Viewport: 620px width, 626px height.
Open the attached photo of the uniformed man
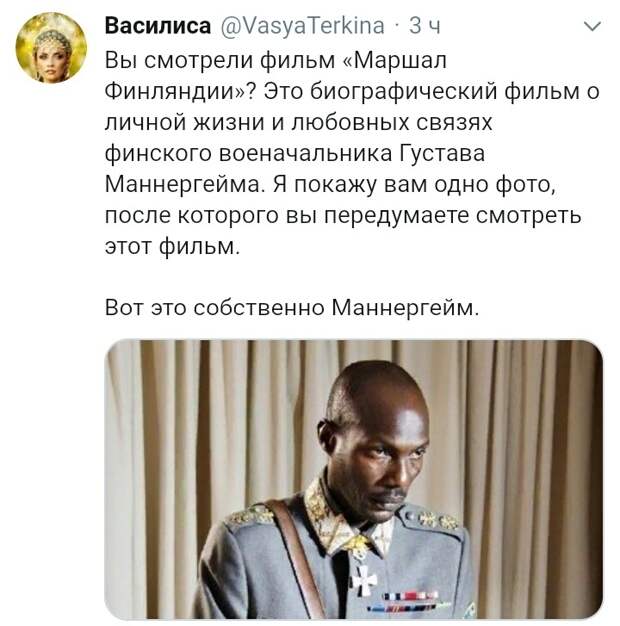(353, 479)
